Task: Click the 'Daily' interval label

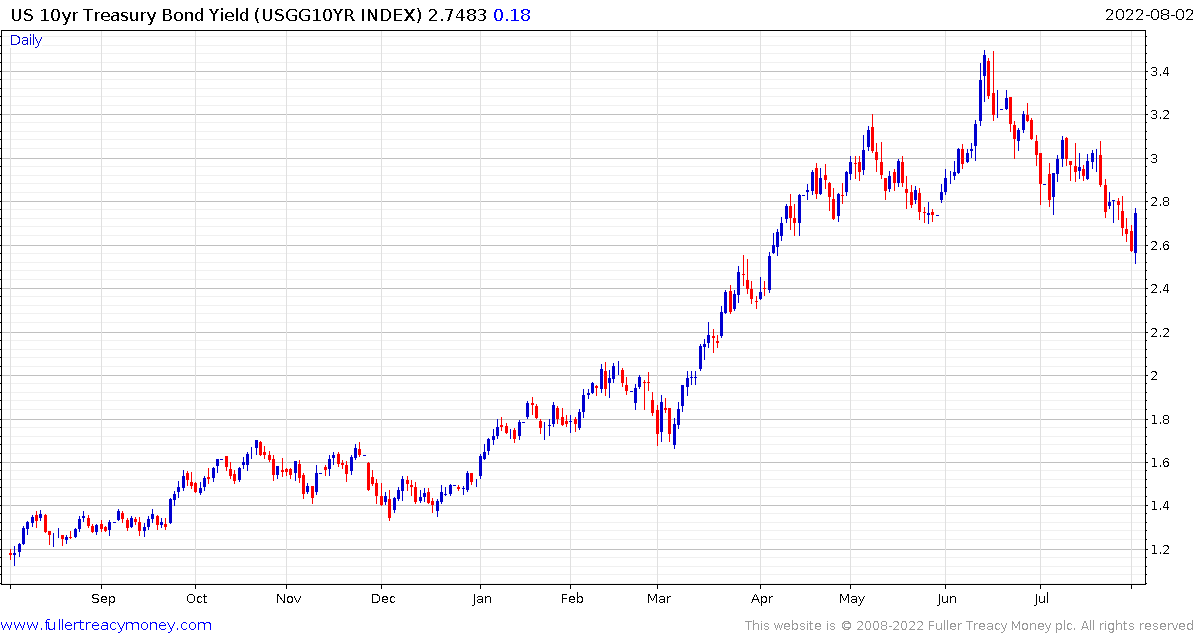Action: [26, 40]
